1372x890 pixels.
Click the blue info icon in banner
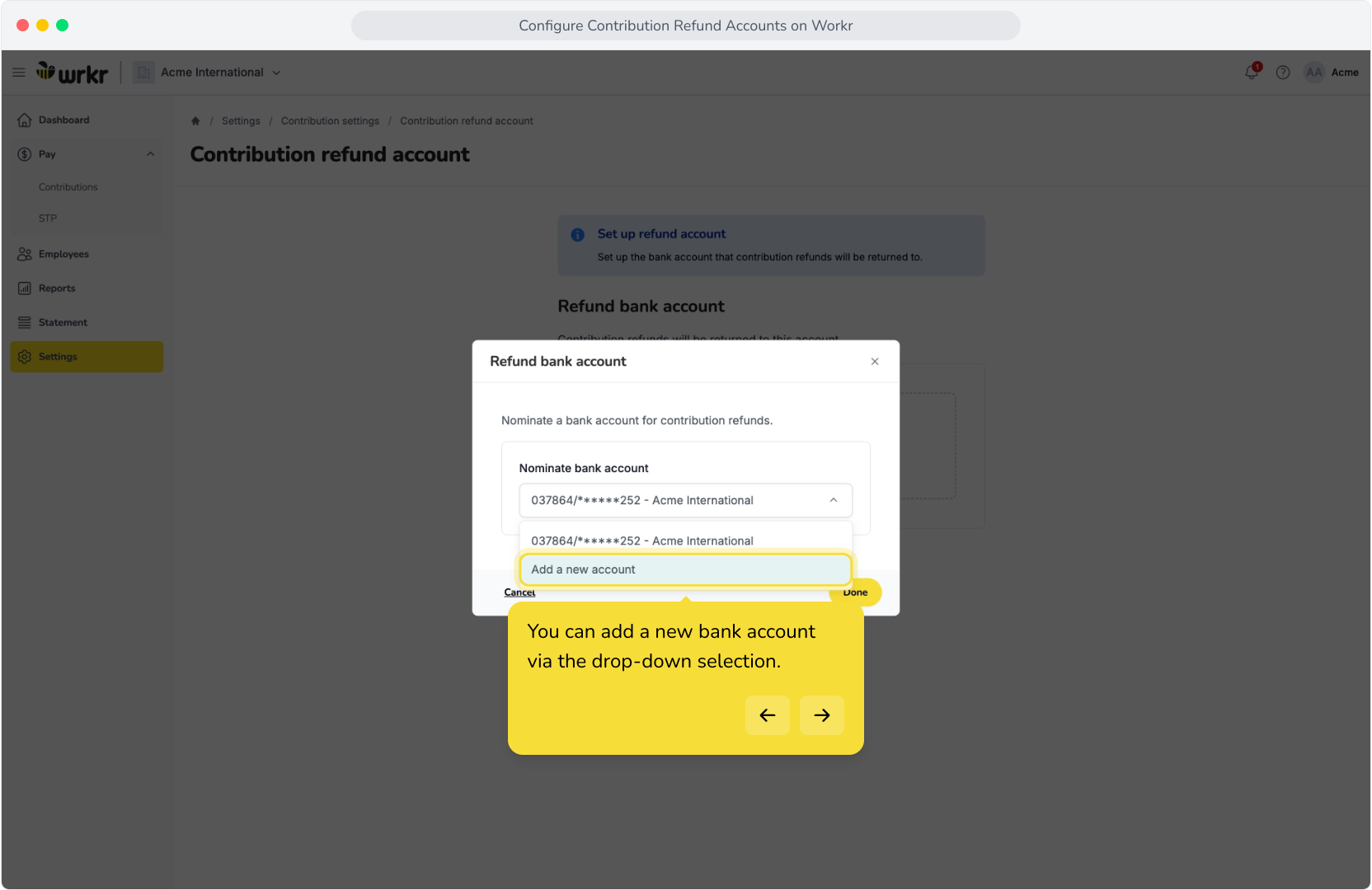tap(577, 235)
